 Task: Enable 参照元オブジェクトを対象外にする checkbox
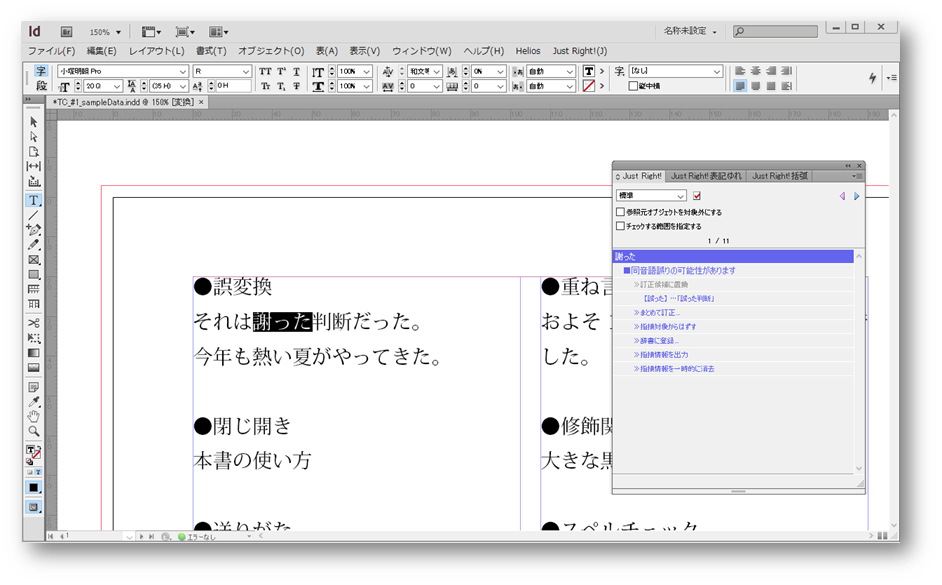tap(620, 212)
